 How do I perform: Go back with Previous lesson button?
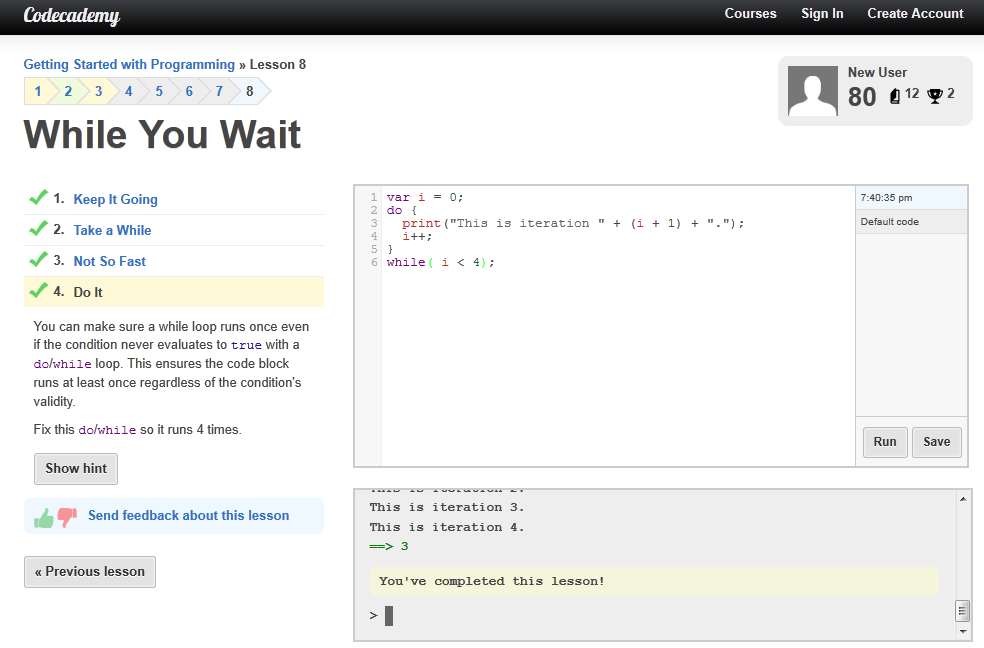[x=90, y=572]
